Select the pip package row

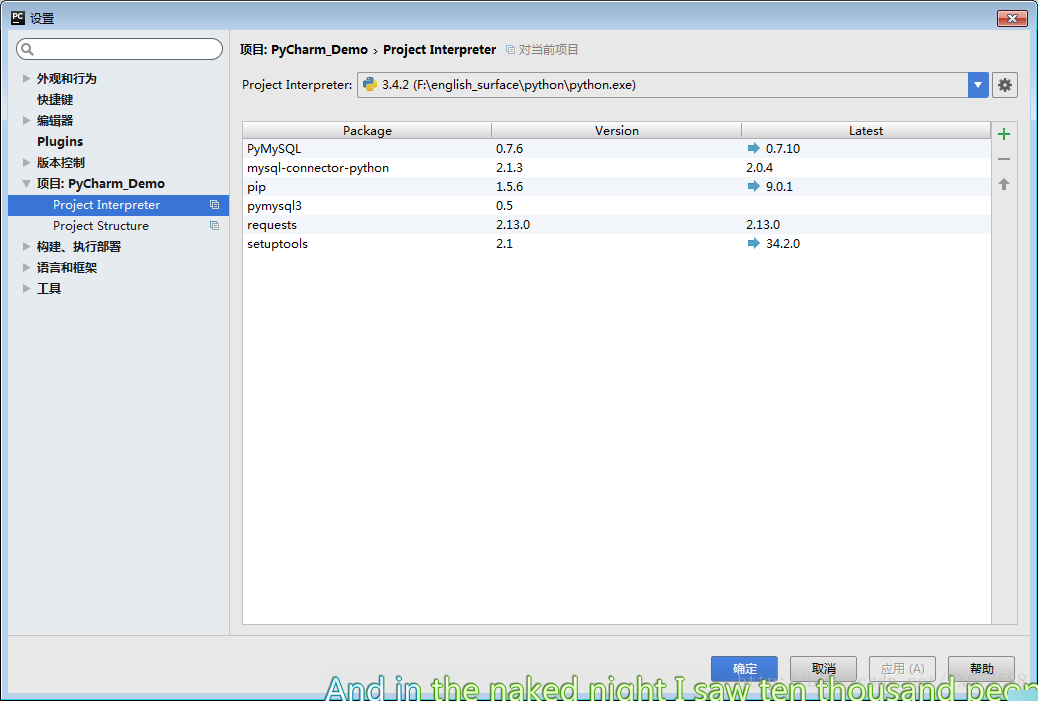click(x=616, y=187)
